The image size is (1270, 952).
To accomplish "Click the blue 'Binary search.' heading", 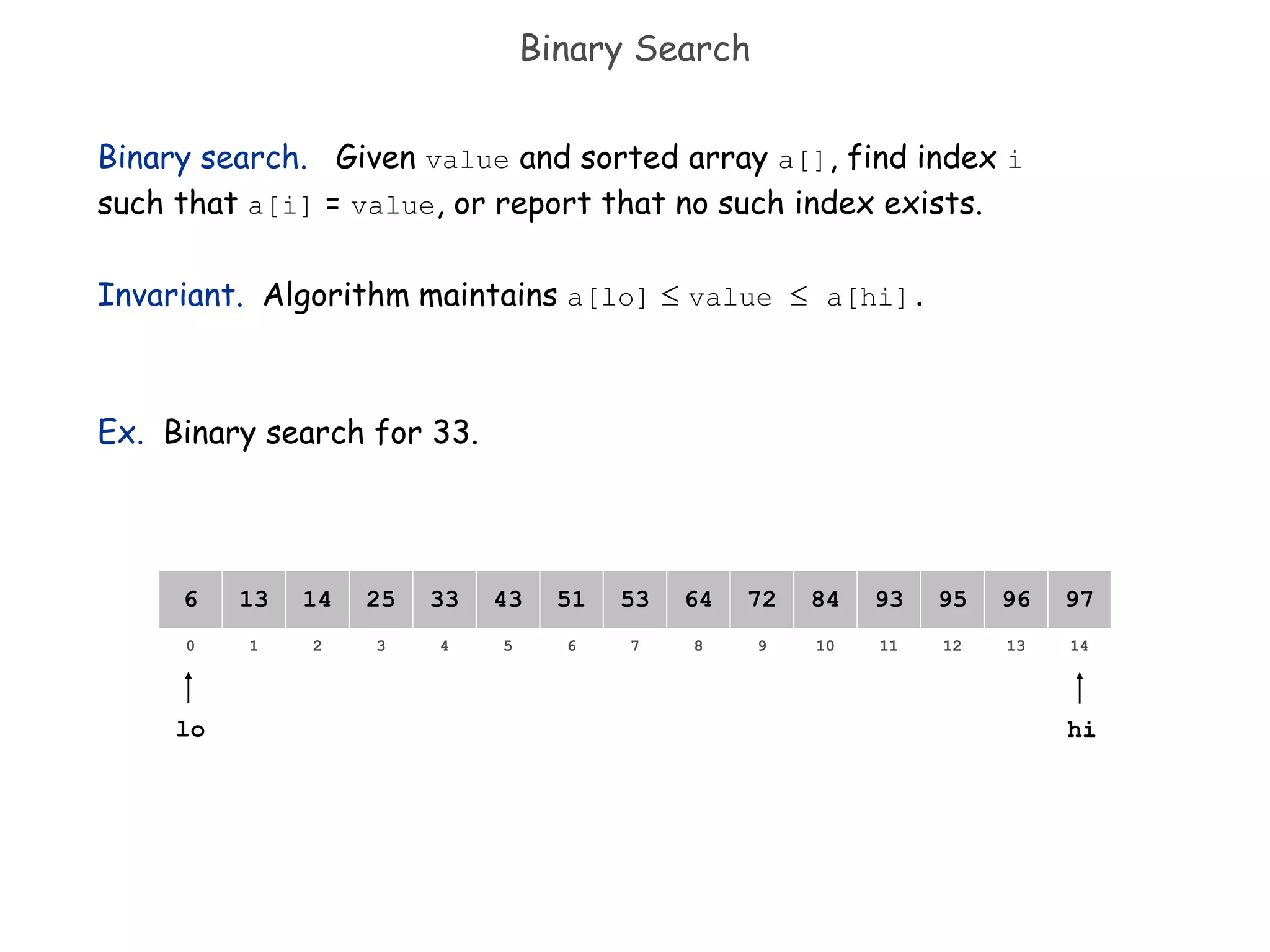I will tap(203, 158).
